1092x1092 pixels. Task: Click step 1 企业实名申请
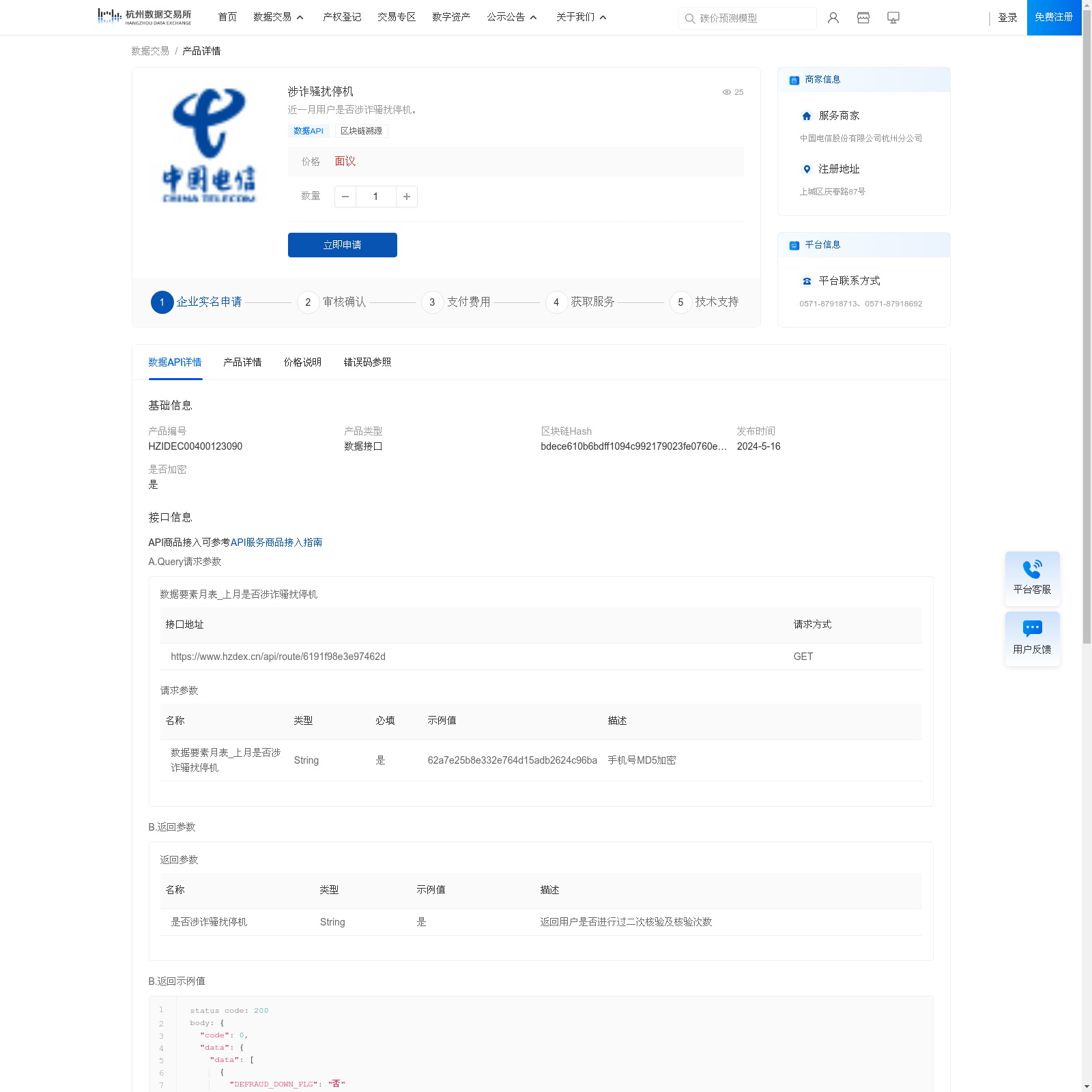click(197, 302)
